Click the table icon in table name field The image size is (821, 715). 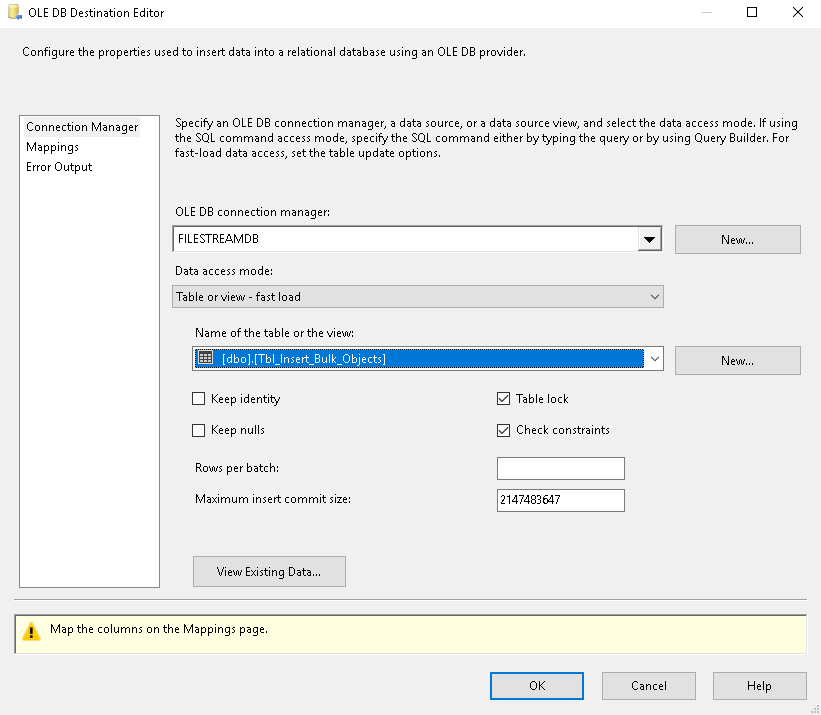[205, 358]
